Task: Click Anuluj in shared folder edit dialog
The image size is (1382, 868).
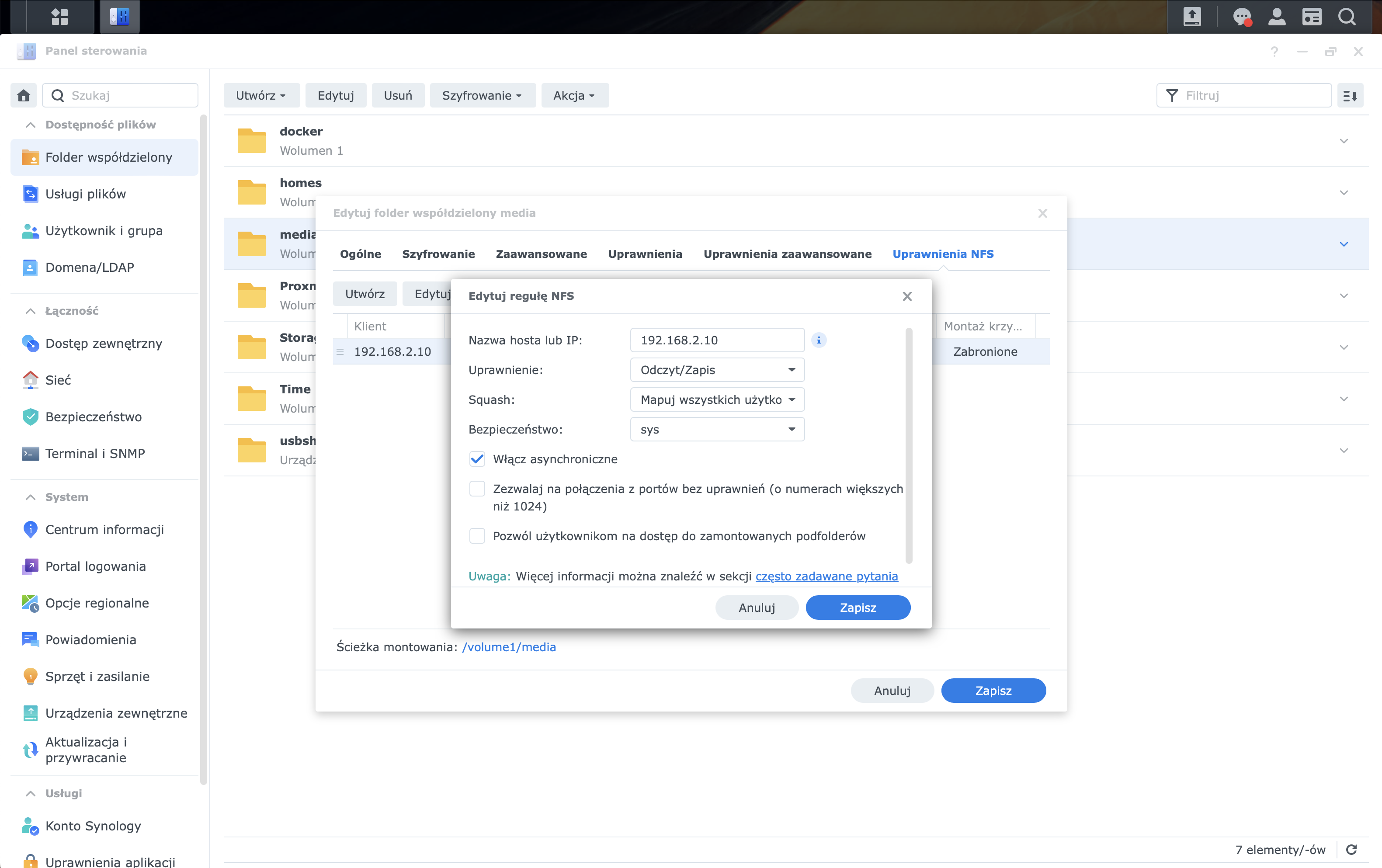Action: coord(892,691)
